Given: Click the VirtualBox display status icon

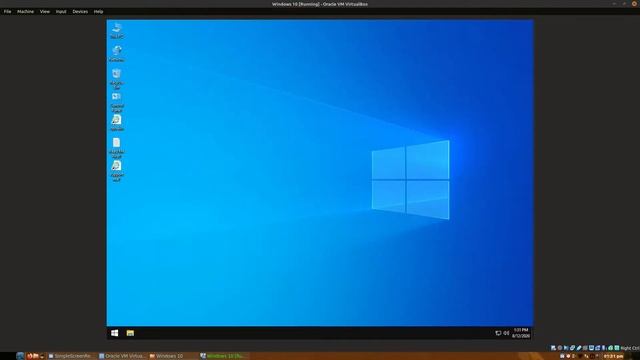Looking at the screenshot, I should (591, 348).
